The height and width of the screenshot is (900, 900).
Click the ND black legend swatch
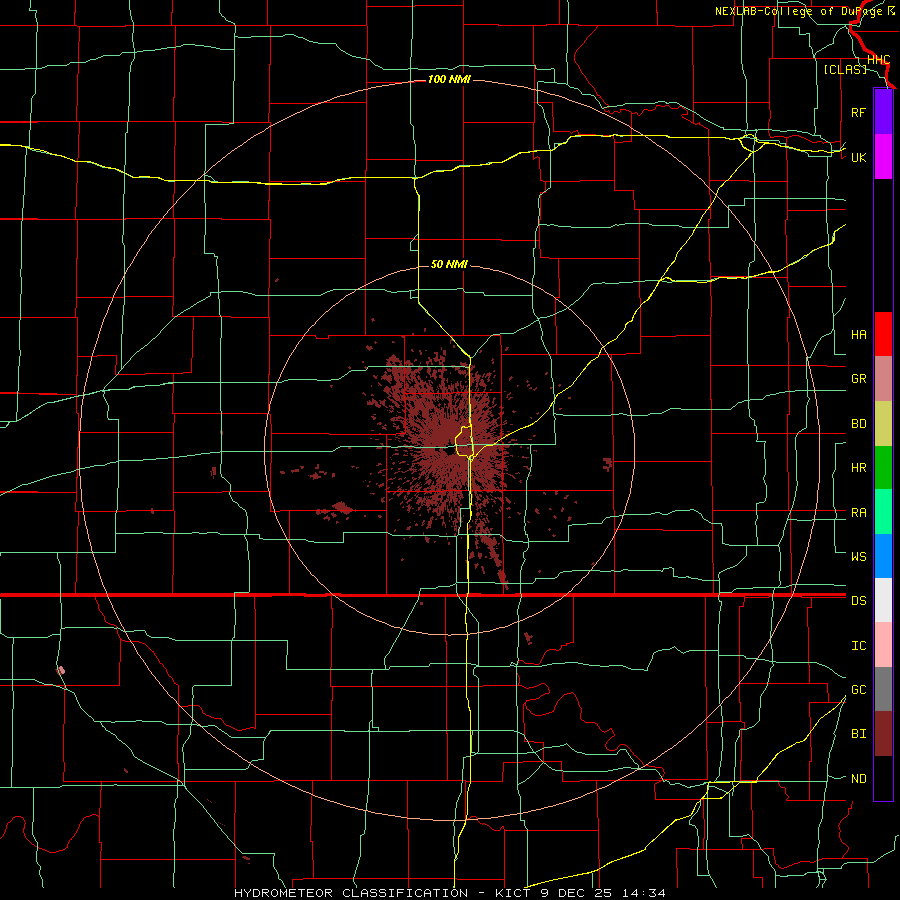(x=883, y=778)
